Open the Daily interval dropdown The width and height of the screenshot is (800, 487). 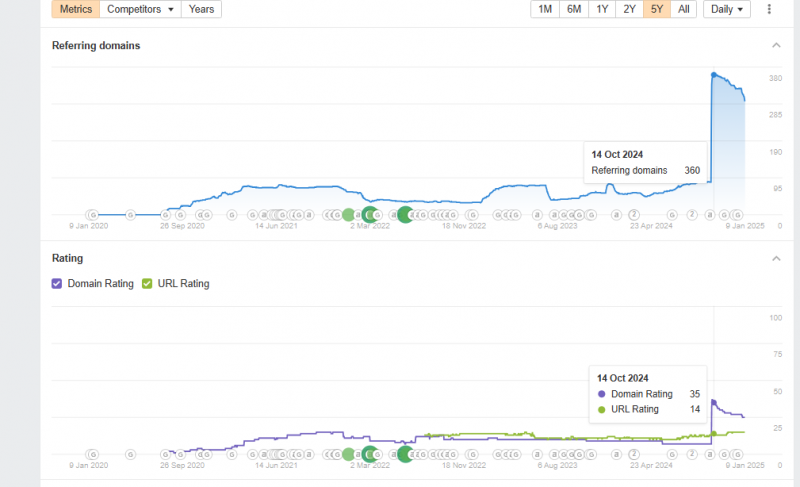(x=727, y=10)
